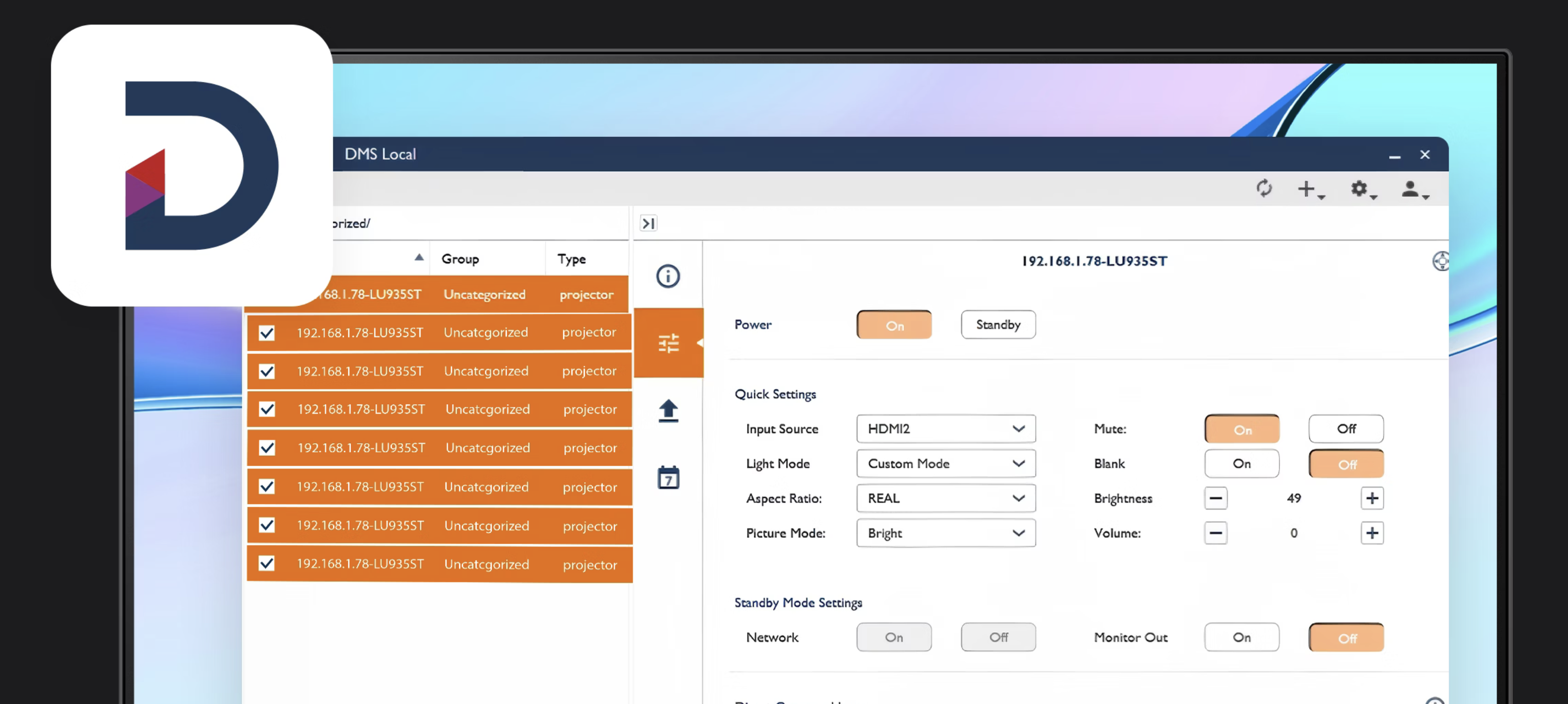Collapse the device list panel arrow

[648, 223]
